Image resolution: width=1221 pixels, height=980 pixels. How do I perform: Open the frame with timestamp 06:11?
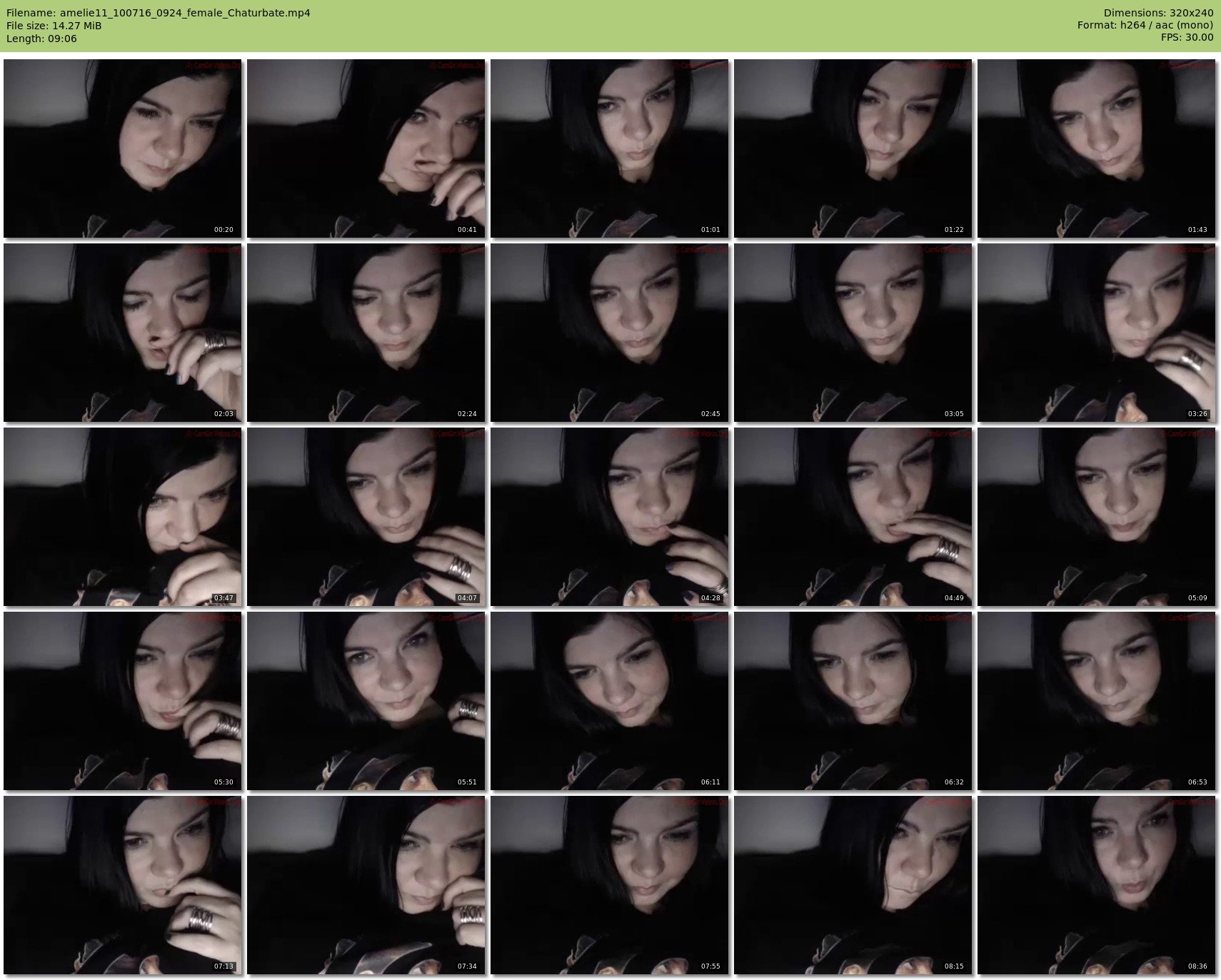609,701
